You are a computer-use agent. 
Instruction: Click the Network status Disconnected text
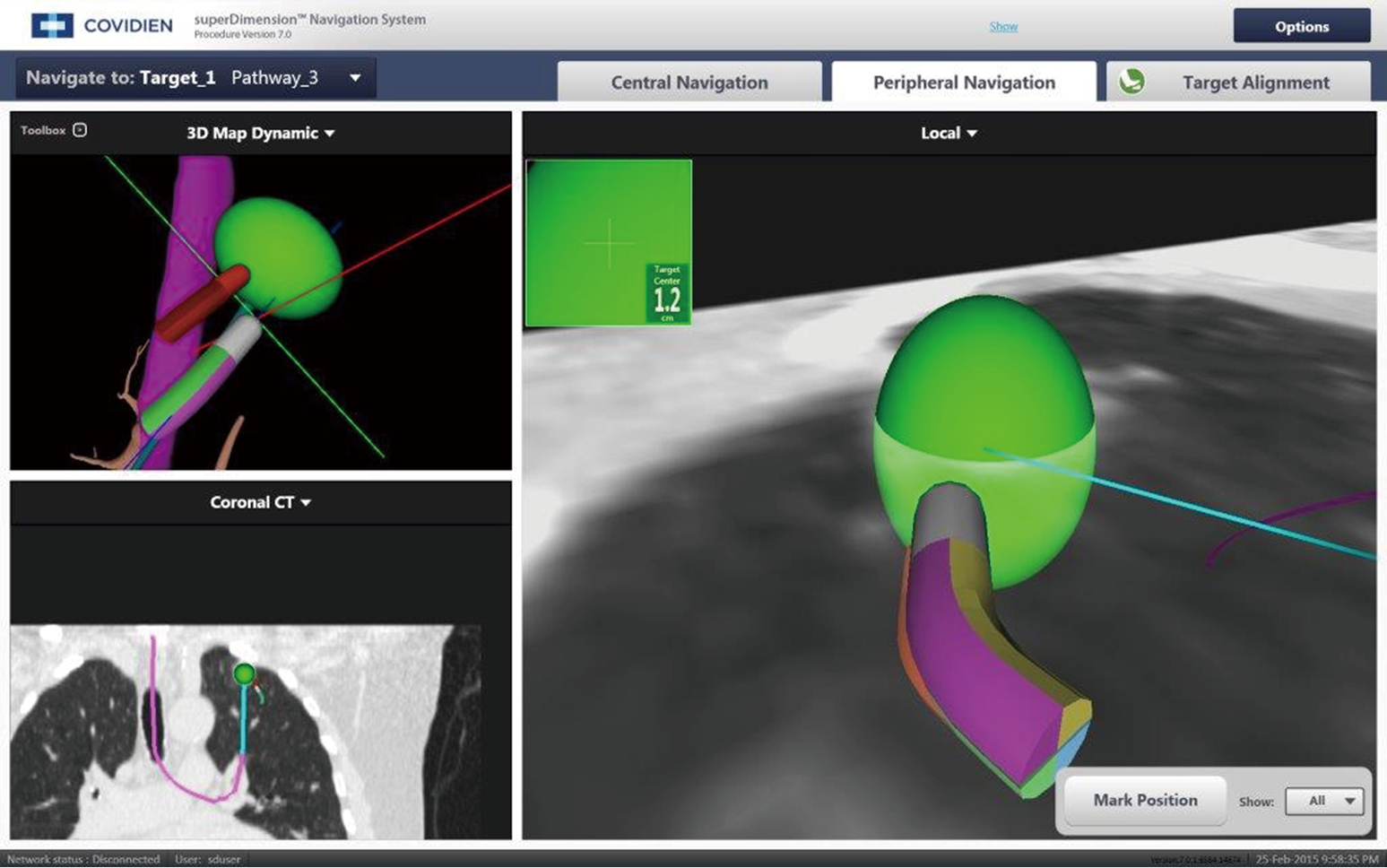tap(83, 859)
